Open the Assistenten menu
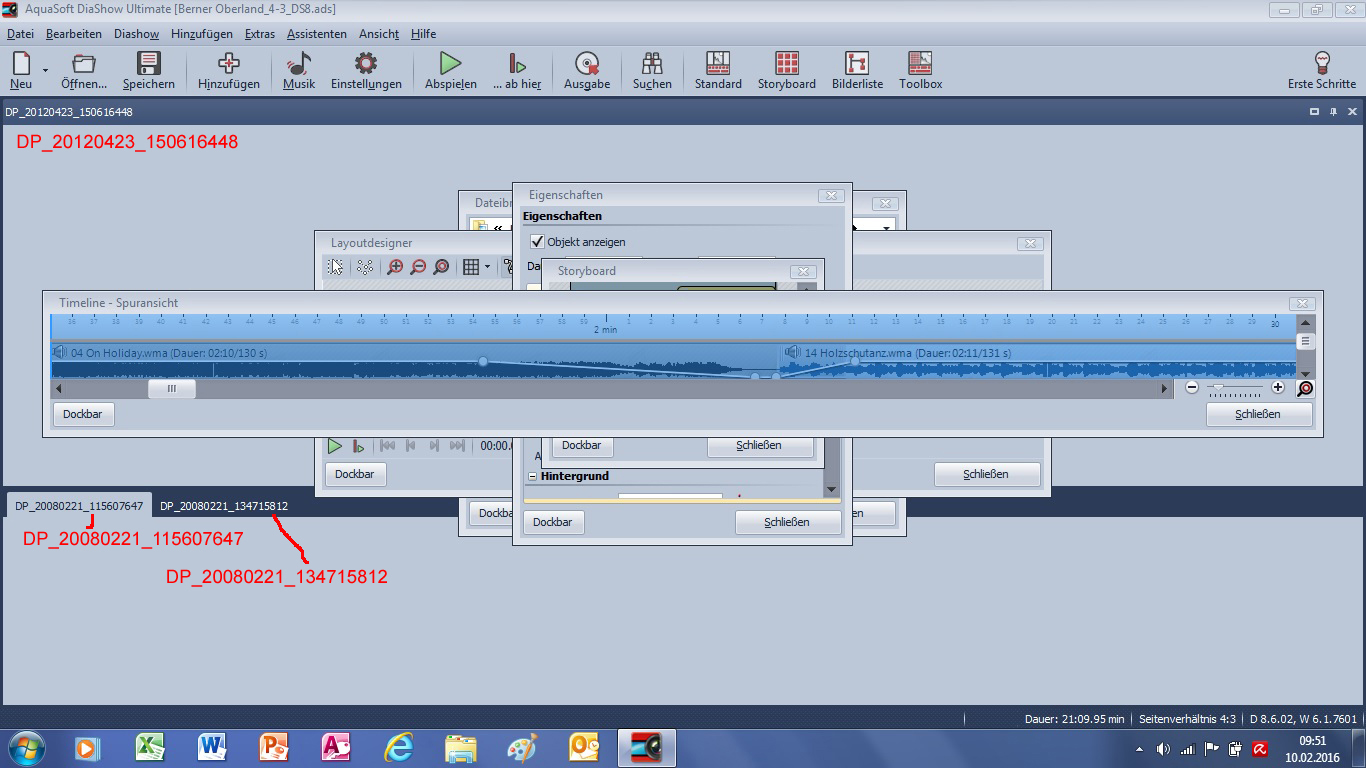Viewport: 1366px width, 768px height. [316, 34]
